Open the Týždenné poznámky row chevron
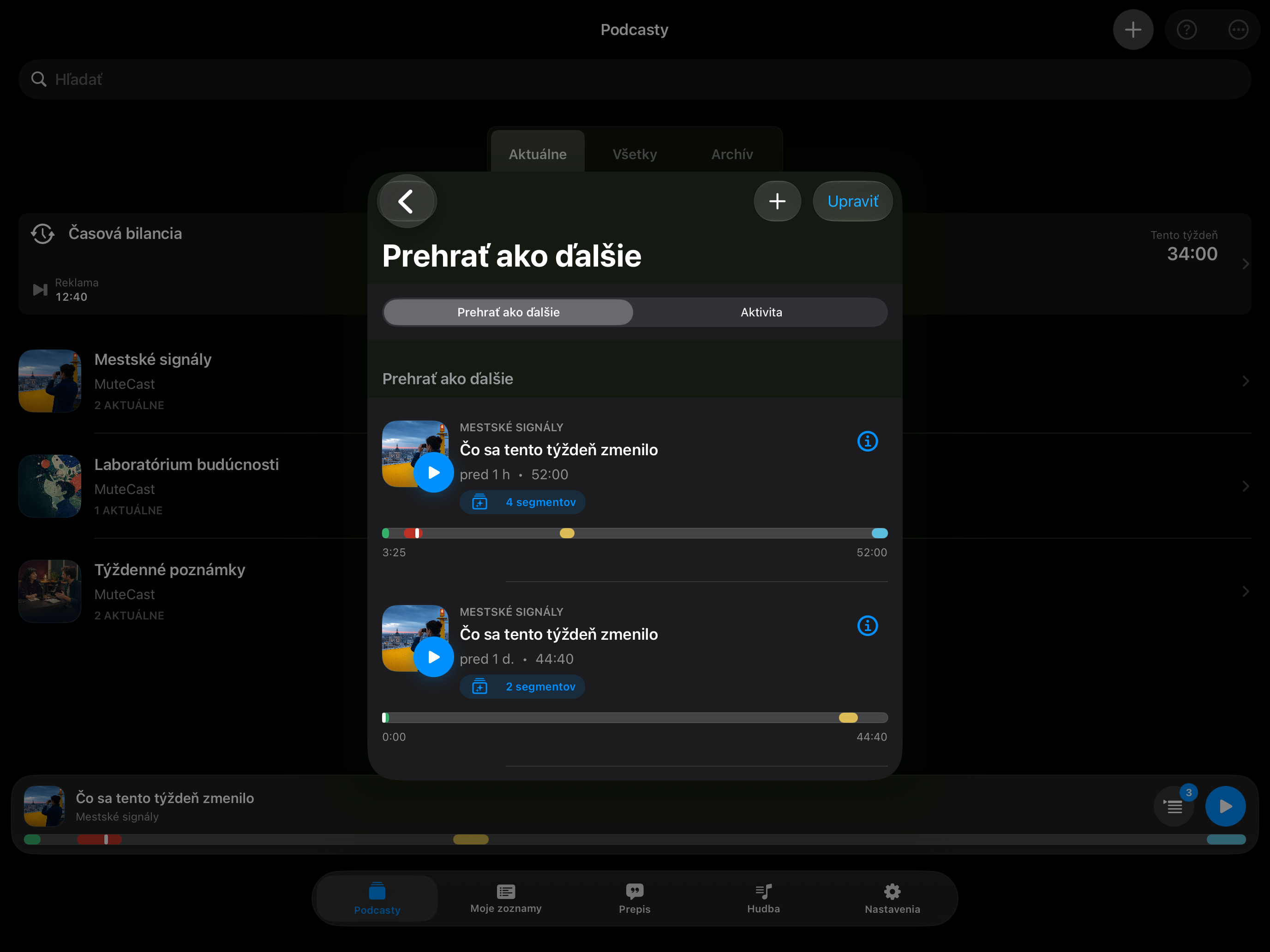Screen dimensions: 1270x952 (1246, 592)
